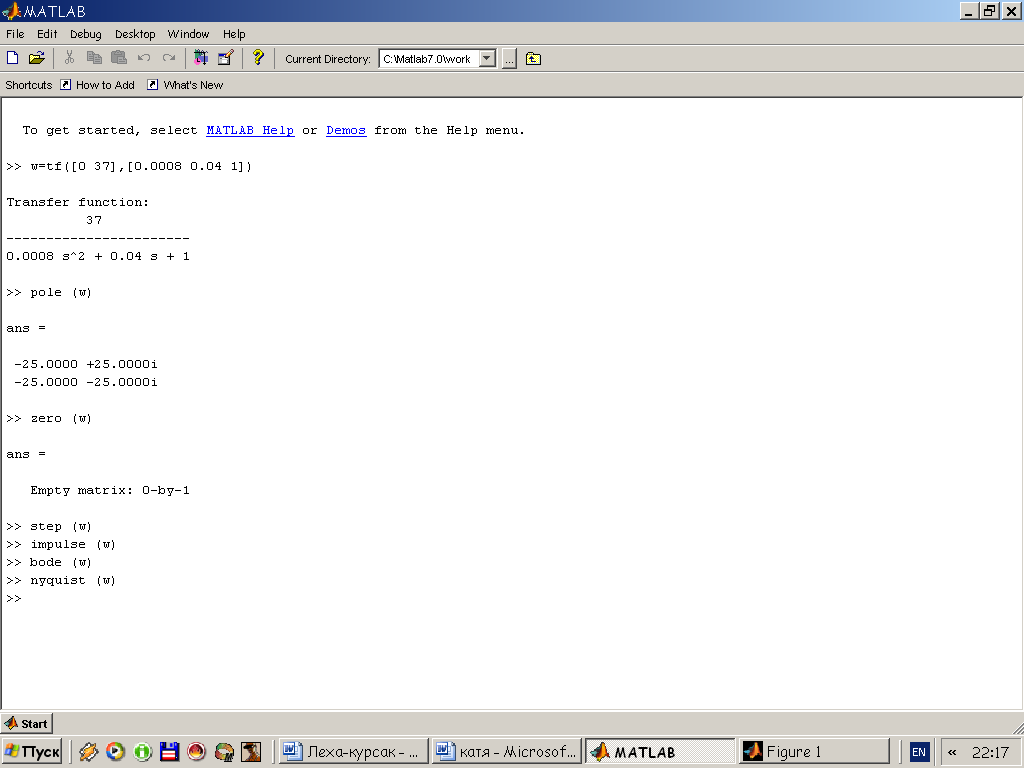Click the last quick launch icon
This screenshot has height=768, width=1024.
point(251,752)
